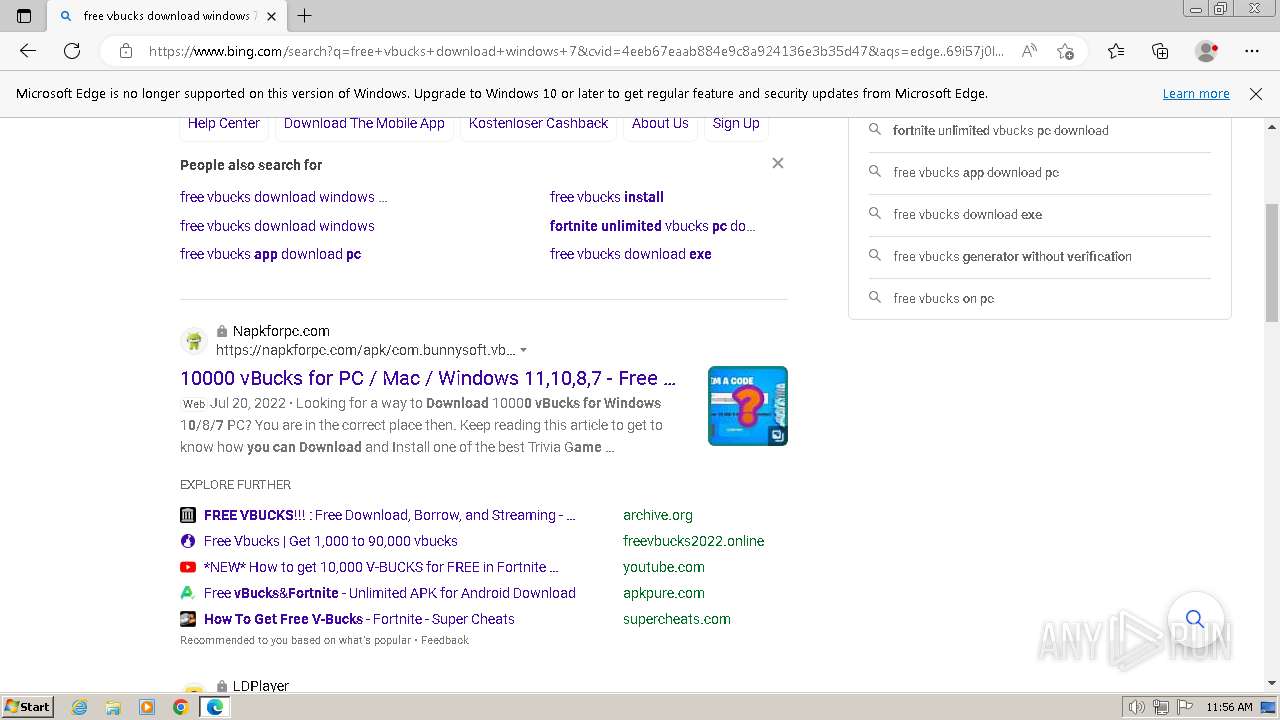View site information lock icon
This screenshot has height=720, width=1280.
[x=125, y=51]
